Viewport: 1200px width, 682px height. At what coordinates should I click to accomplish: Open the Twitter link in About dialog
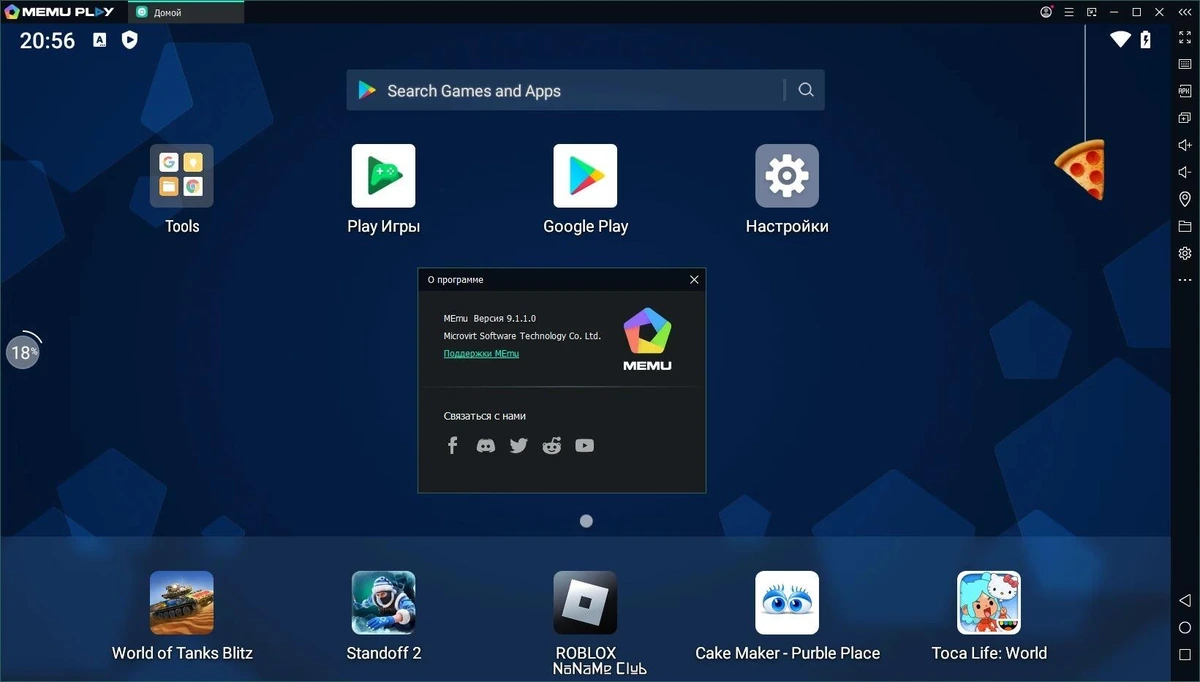(x=518, y=446)
